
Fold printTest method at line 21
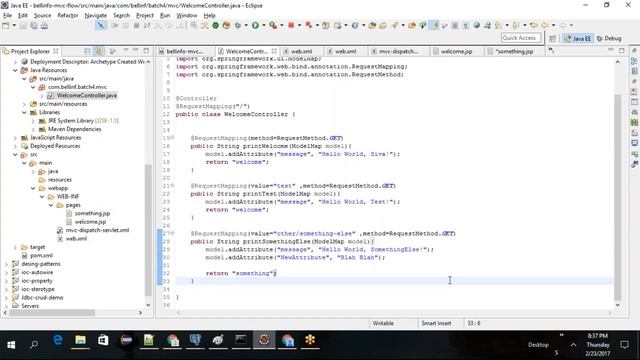[x=173, y=186]
